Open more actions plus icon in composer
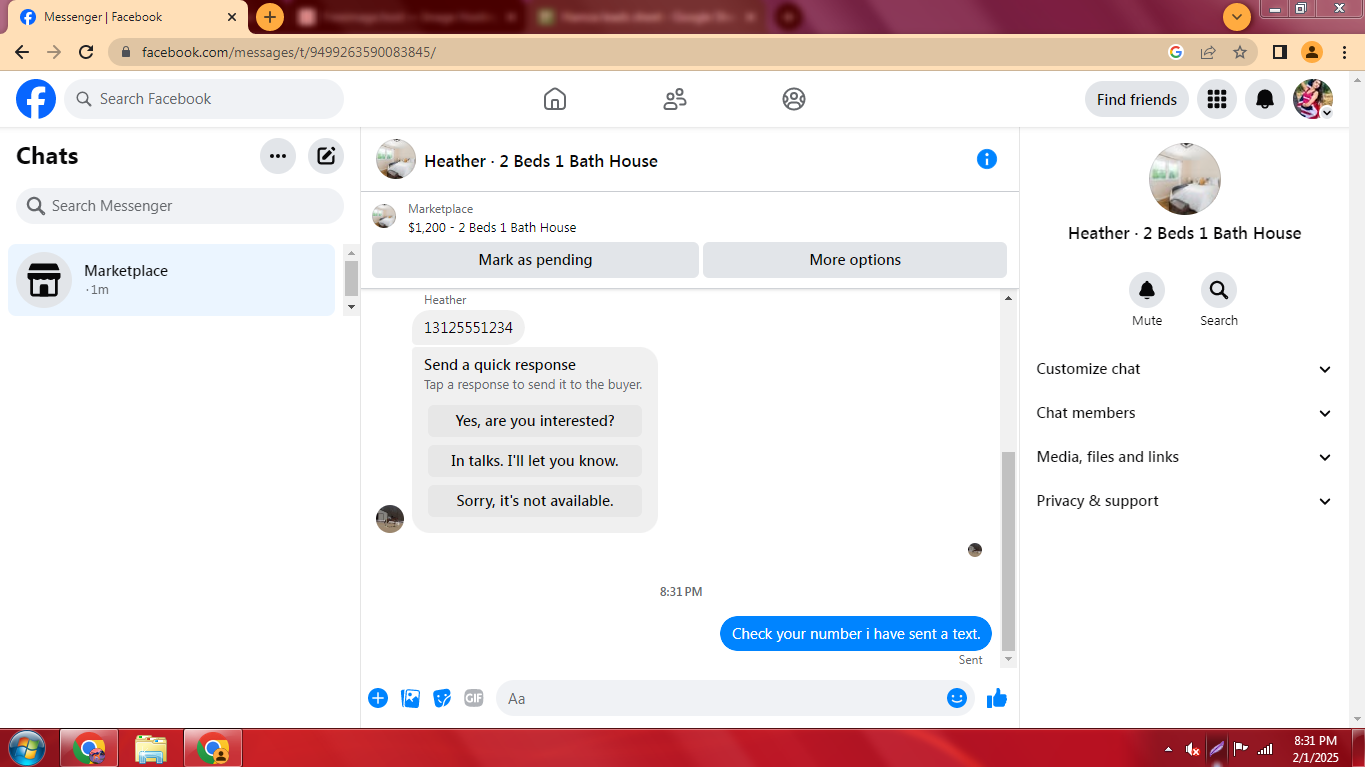The width and height of the screenshot is (1365, 767). [378, 698]
